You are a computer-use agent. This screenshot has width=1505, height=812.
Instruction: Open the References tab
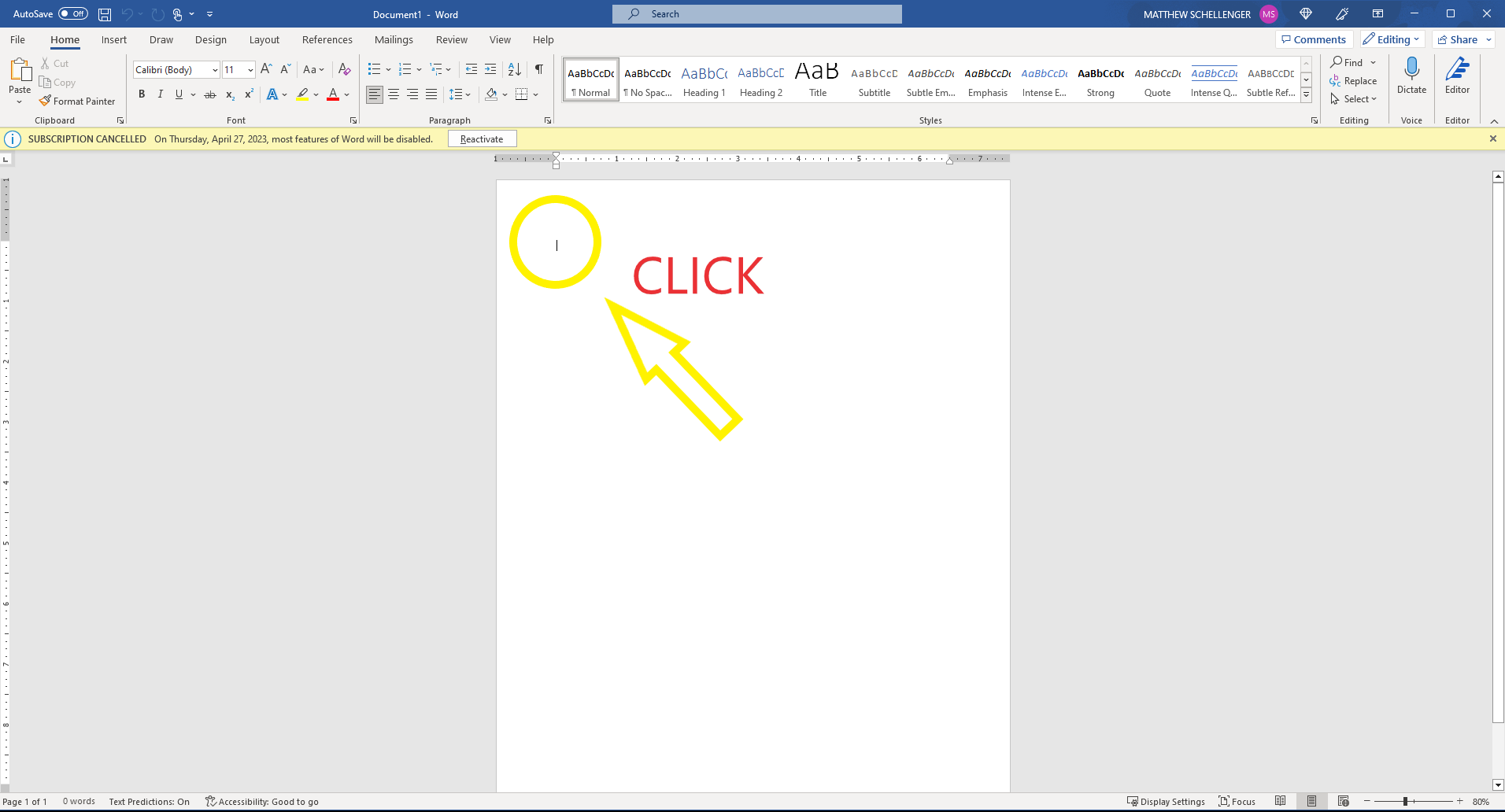(327, 40)
